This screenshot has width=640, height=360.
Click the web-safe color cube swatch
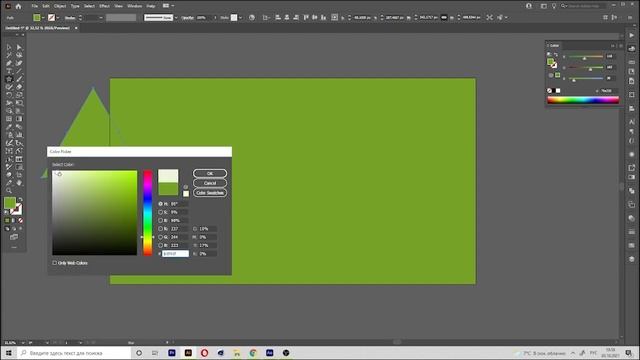[186, 194]
